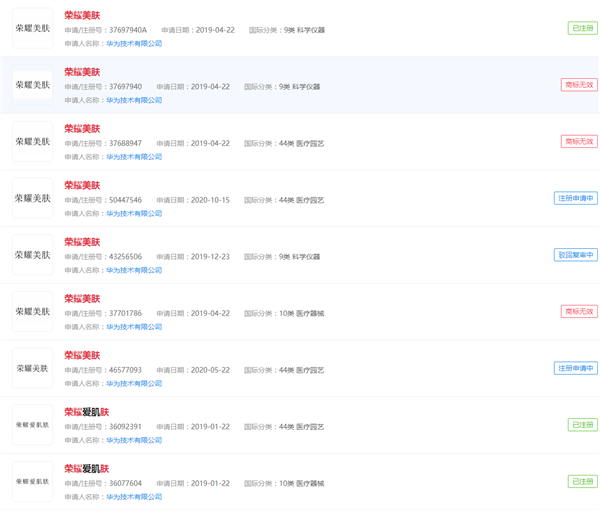
Task: Click application date 2020-05-22
Action: tap(210, 370)
